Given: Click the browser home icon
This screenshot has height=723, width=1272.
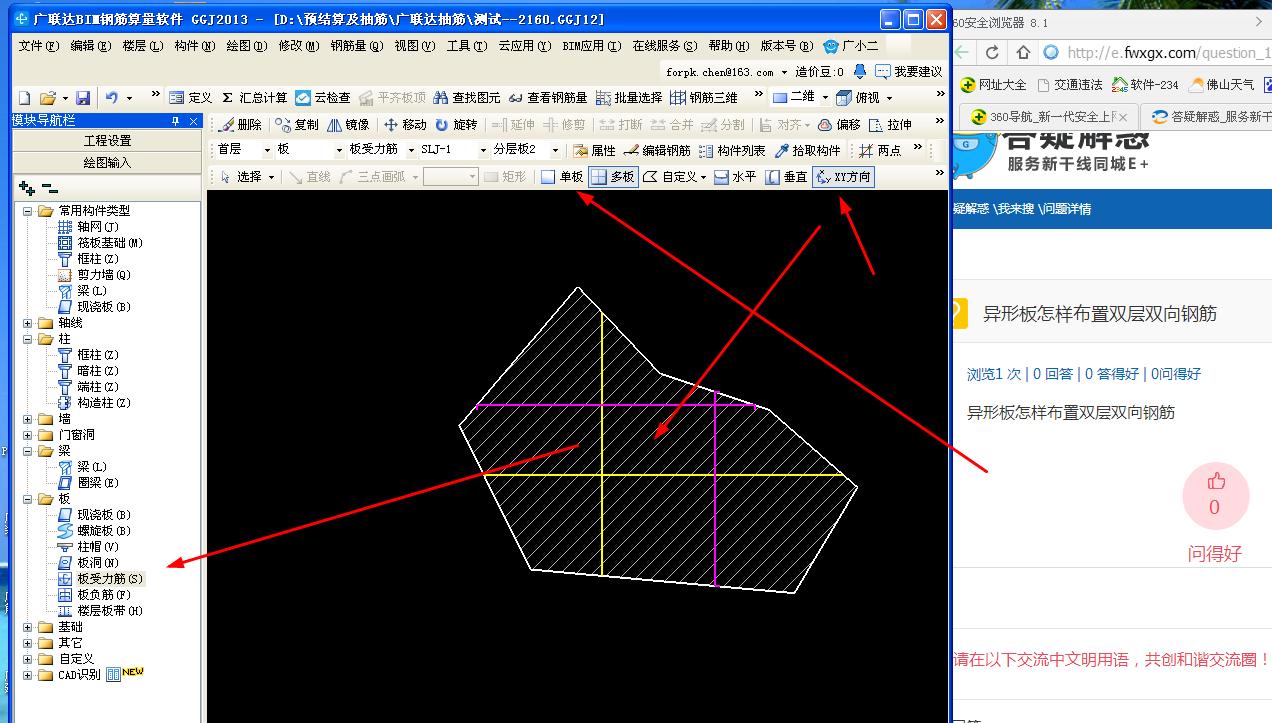Looking at the screenshot, I should 1023,52.
